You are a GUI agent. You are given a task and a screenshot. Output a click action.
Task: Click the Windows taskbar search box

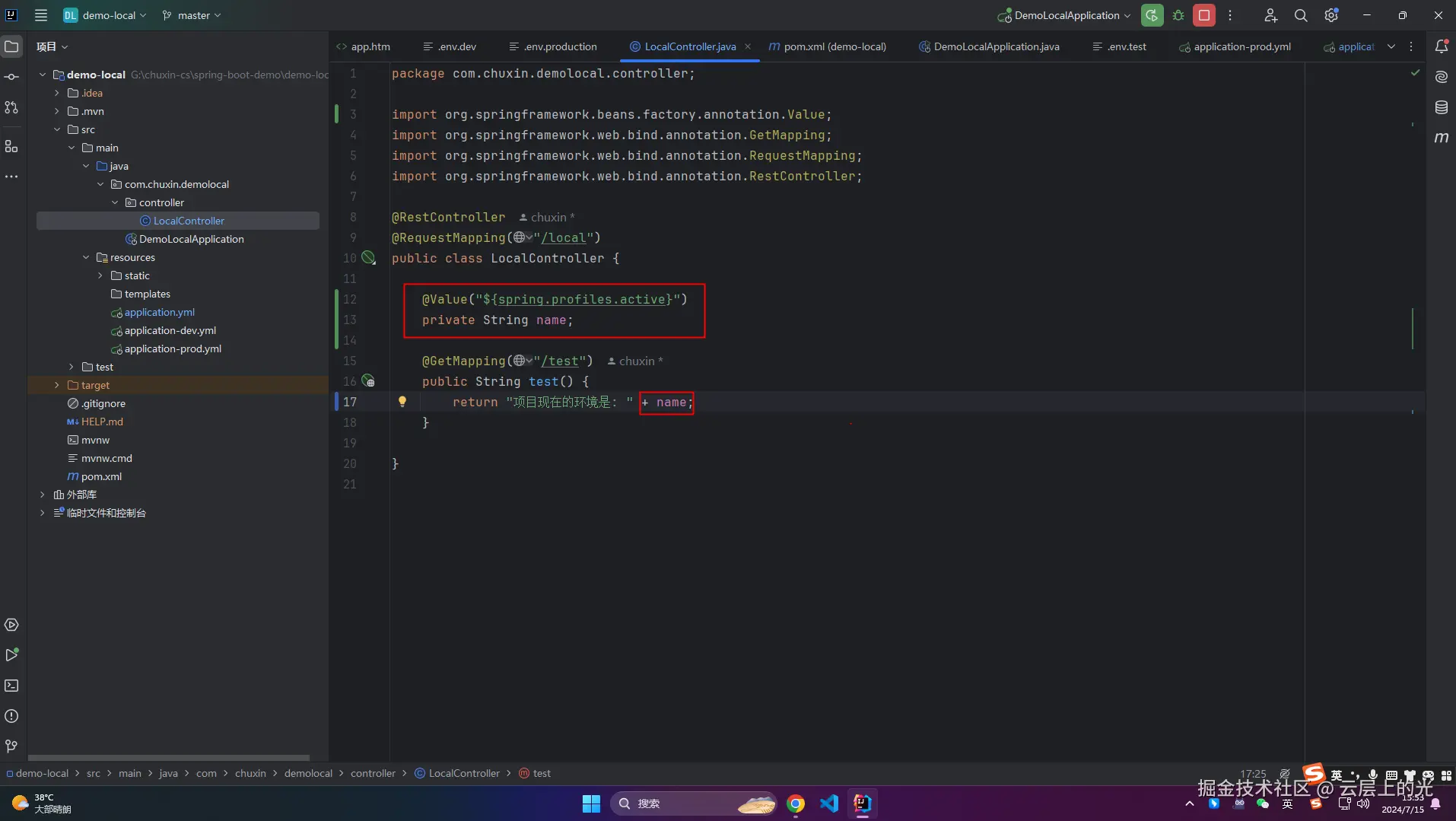click(693, 803)
